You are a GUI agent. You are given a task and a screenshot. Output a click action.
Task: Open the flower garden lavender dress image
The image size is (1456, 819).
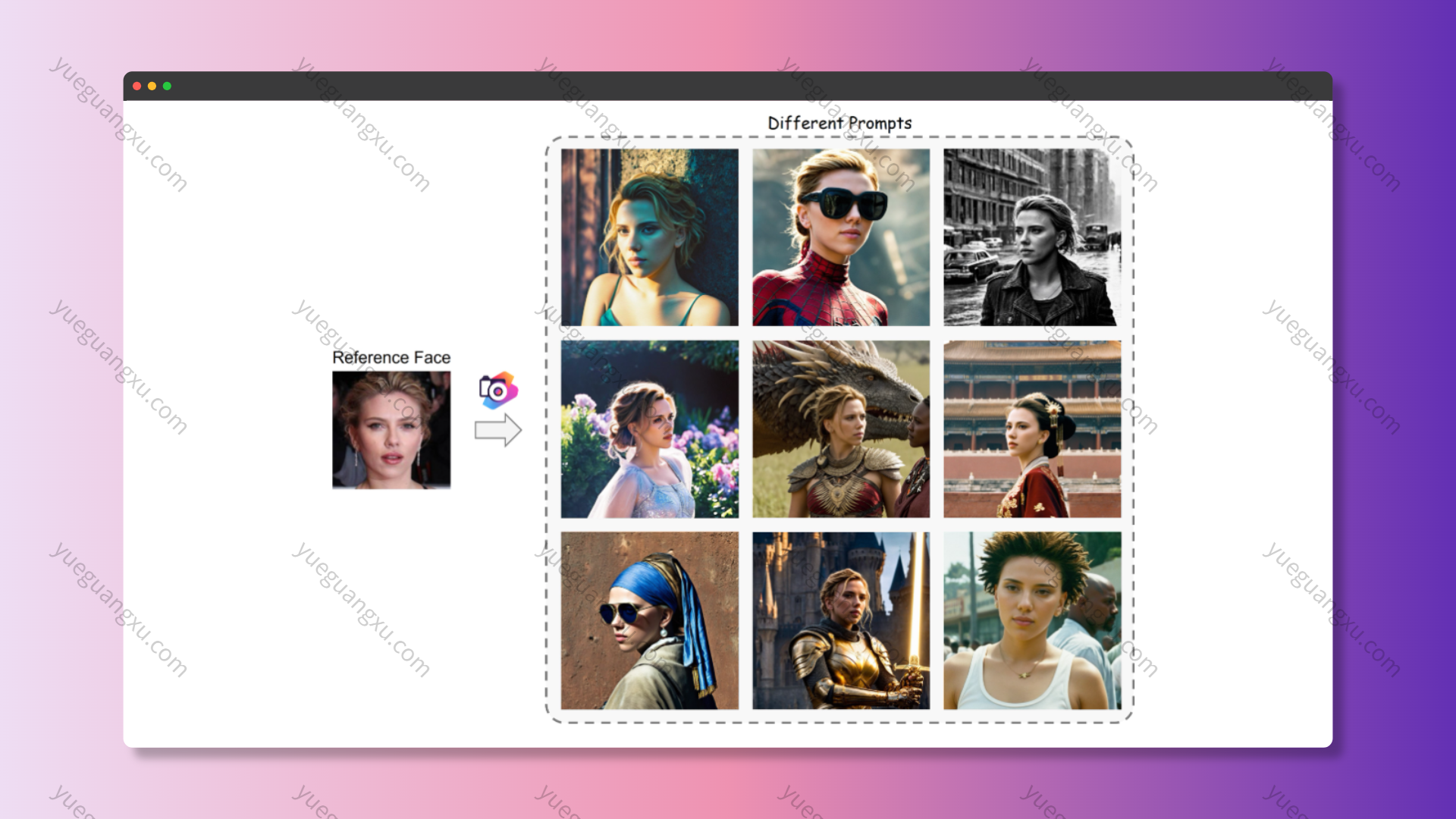point(650,429)
